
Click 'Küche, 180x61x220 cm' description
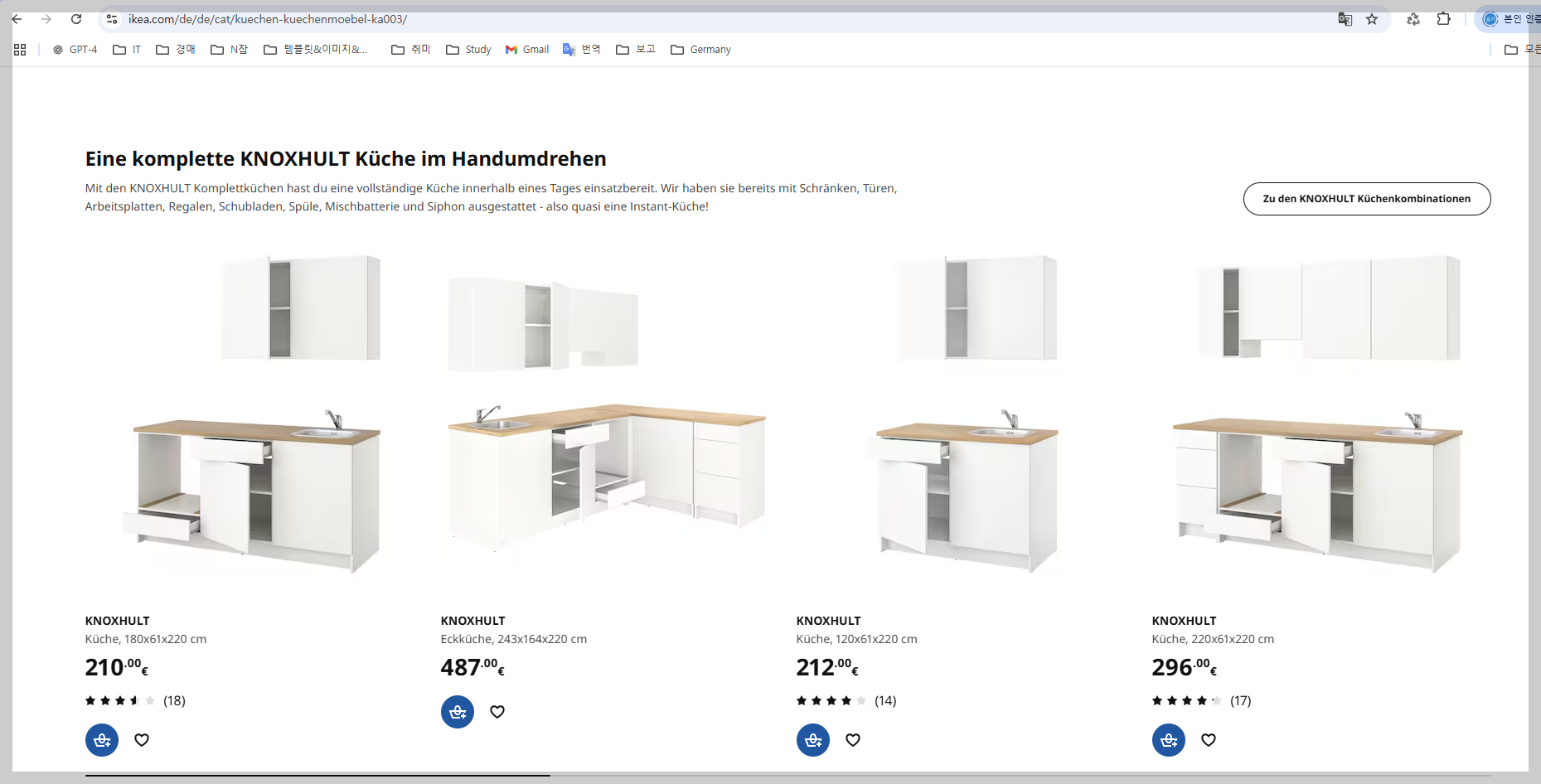pyautogui.click(x=146, y=639)
